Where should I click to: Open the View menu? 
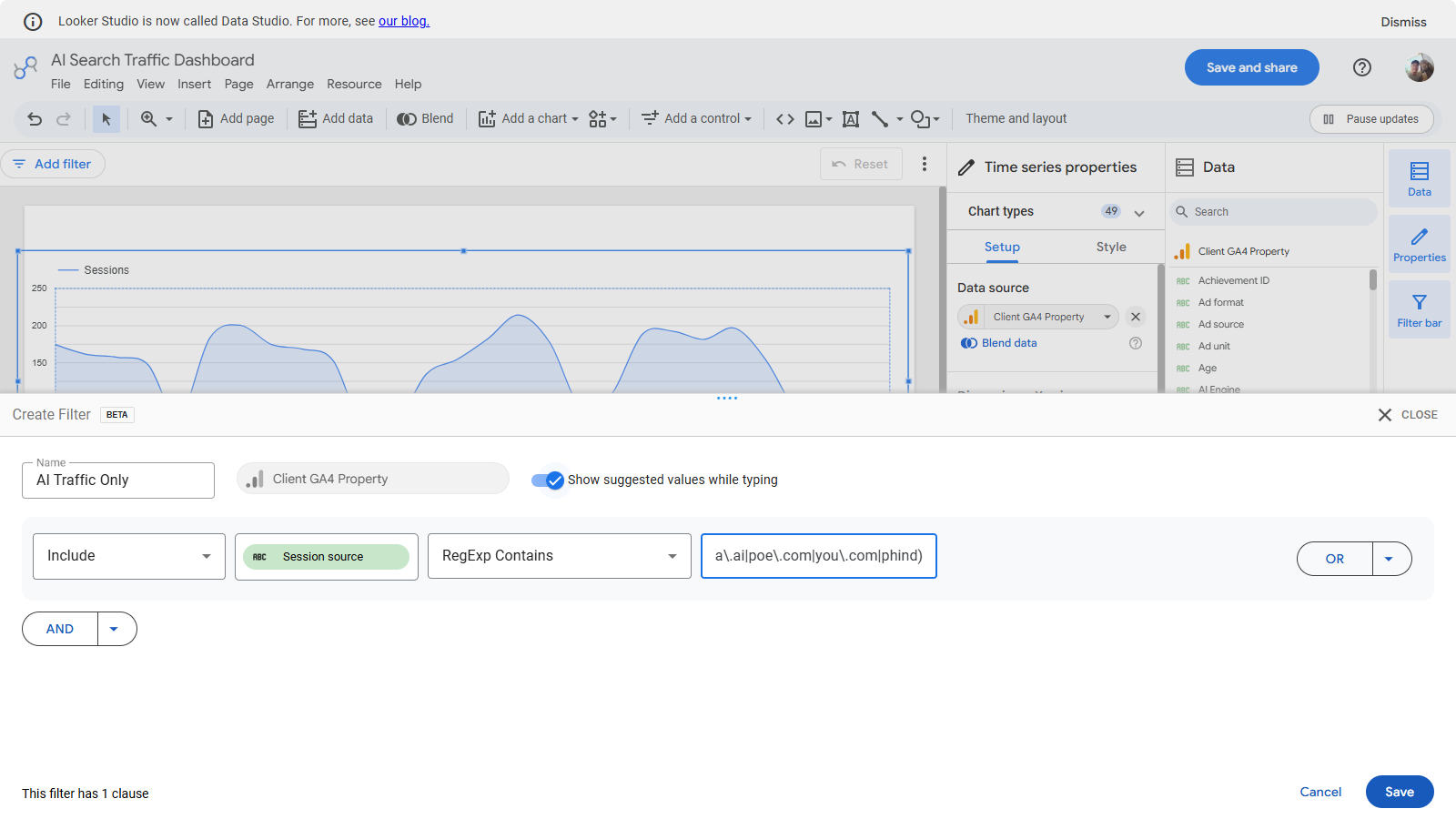click(151, 84)
